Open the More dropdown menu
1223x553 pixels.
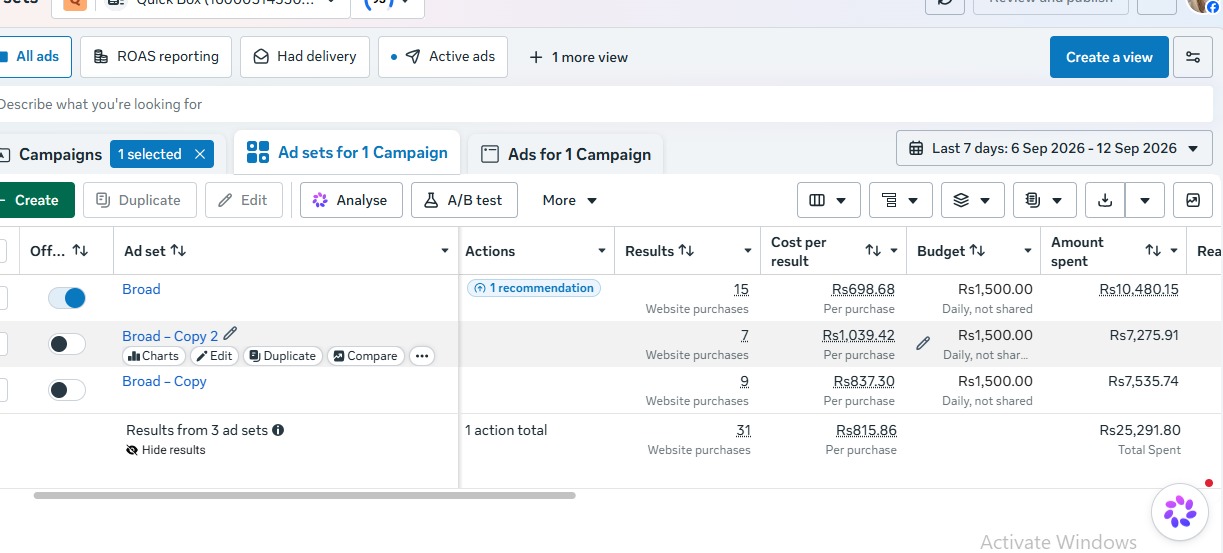pyautogui.click(x=569, y=200)
